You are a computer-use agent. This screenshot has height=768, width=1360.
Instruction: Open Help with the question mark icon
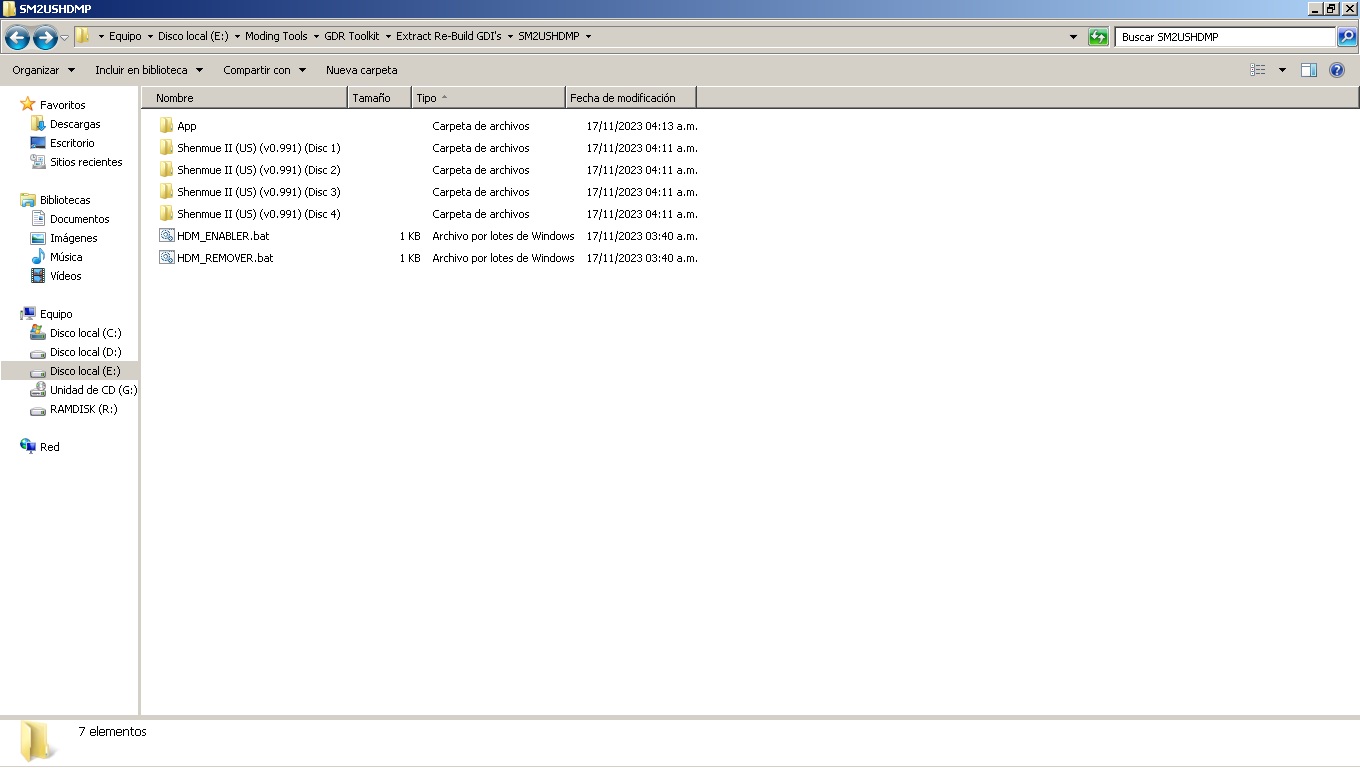pos(1337,70)
